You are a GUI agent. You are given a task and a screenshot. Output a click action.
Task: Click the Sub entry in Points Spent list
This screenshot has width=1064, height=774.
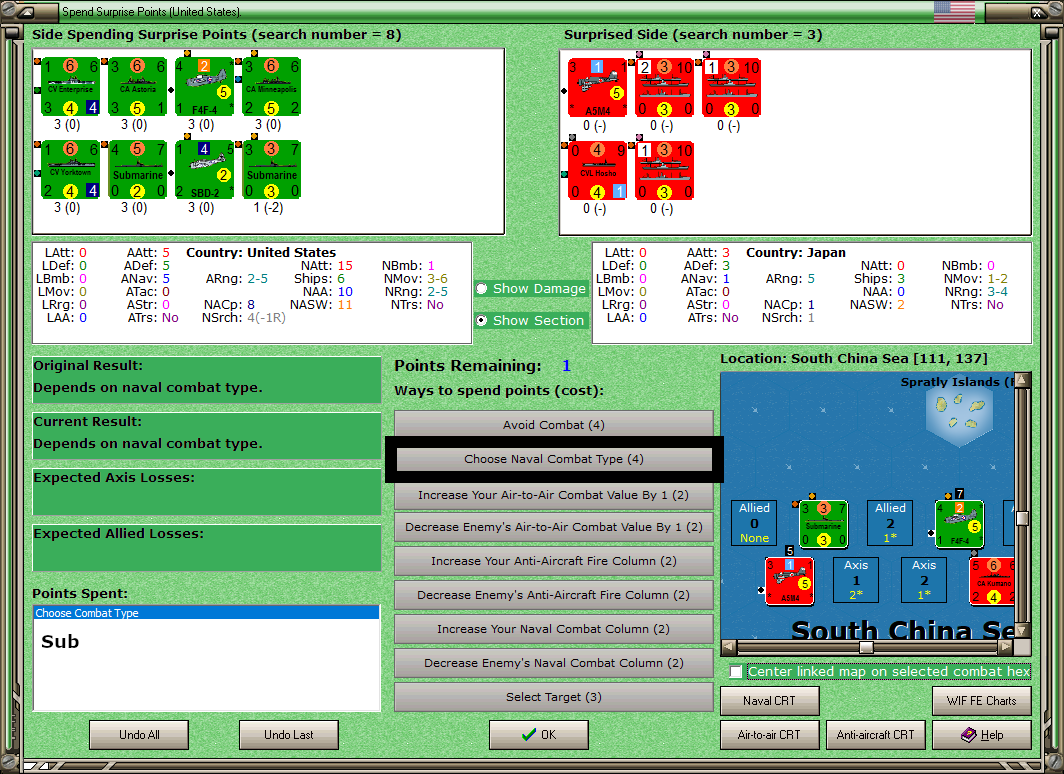[x=60, y=642]
